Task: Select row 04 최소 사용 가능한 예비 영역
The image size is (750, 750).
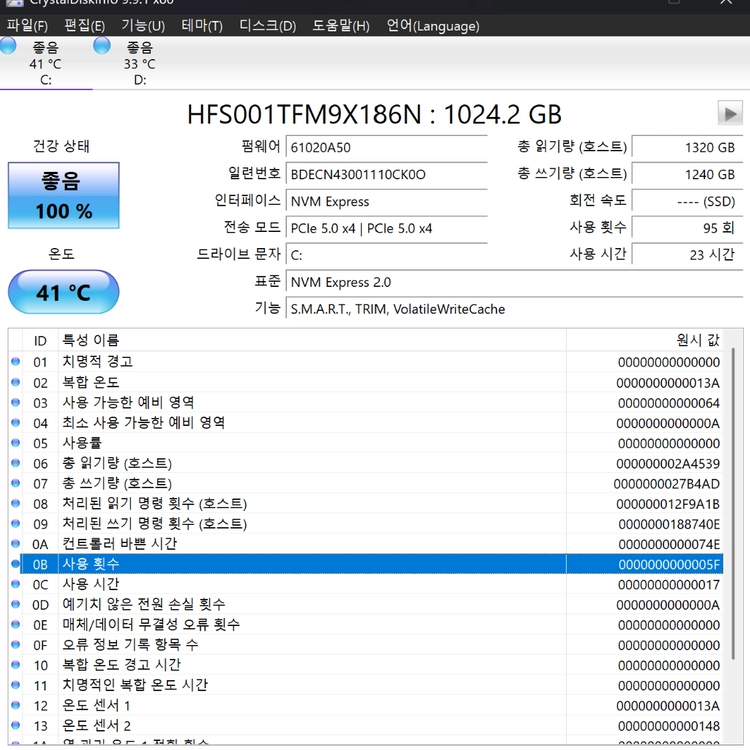Action: point(366,423)
